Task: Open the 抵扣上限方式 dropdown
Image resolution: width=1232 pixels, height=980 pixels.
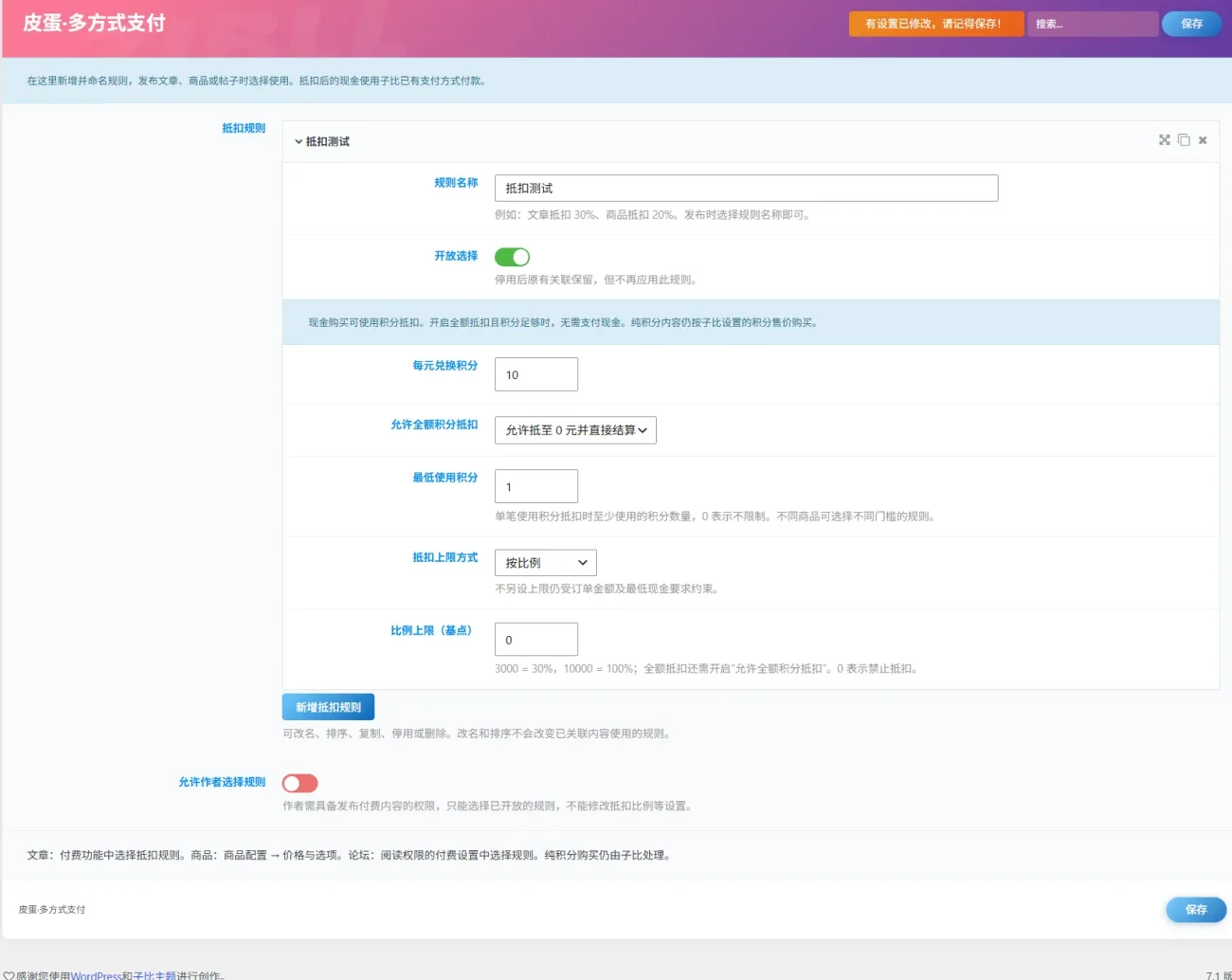Action: click(x=546, y=563)
